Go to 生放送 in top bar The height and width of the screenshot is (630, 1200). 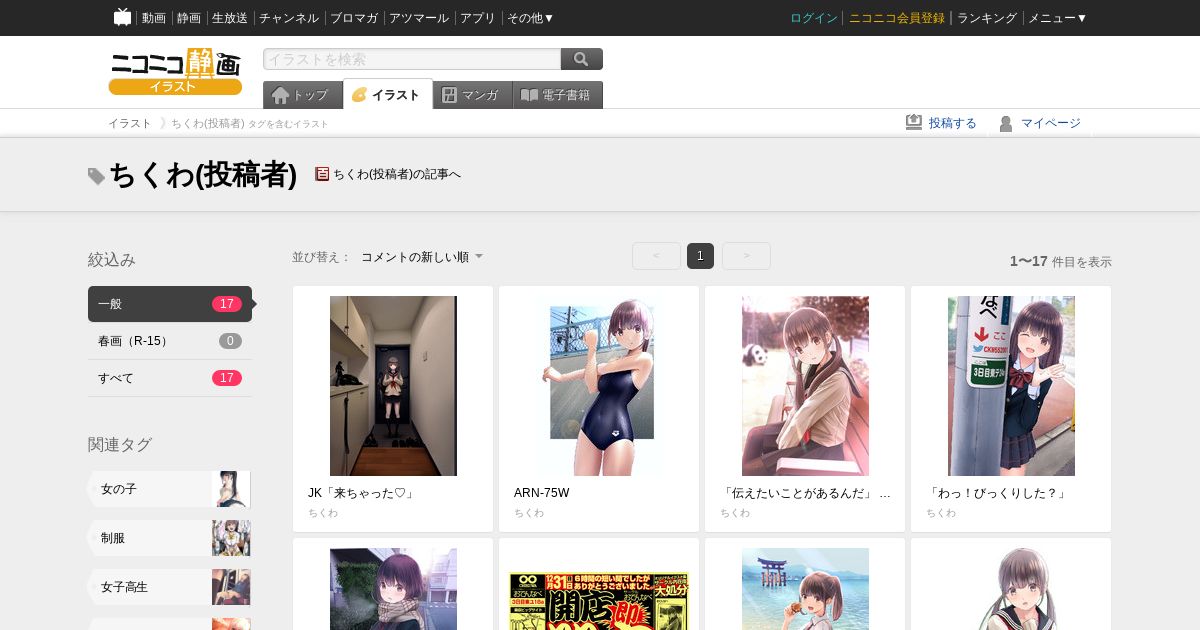[230, 18]
